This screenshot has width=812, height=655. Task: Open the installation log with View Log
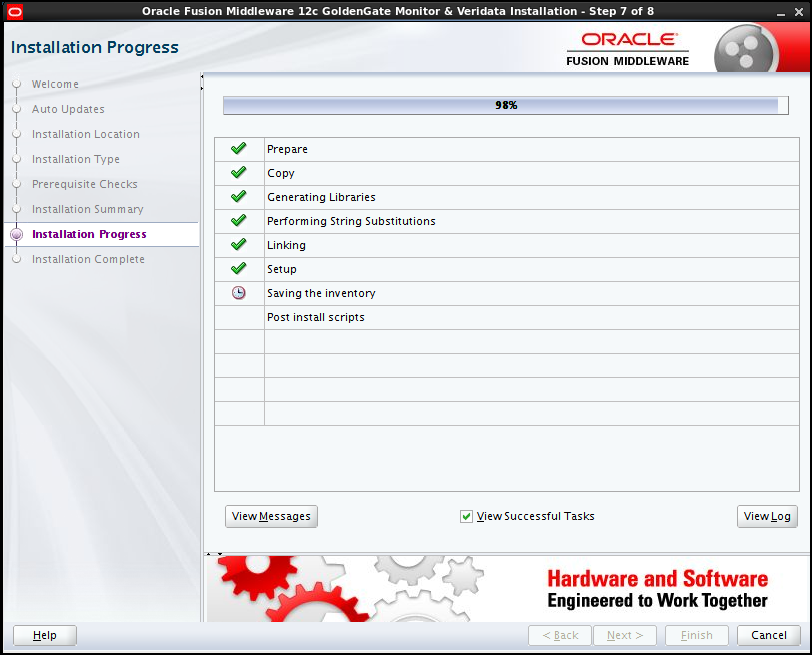point(767,516)
